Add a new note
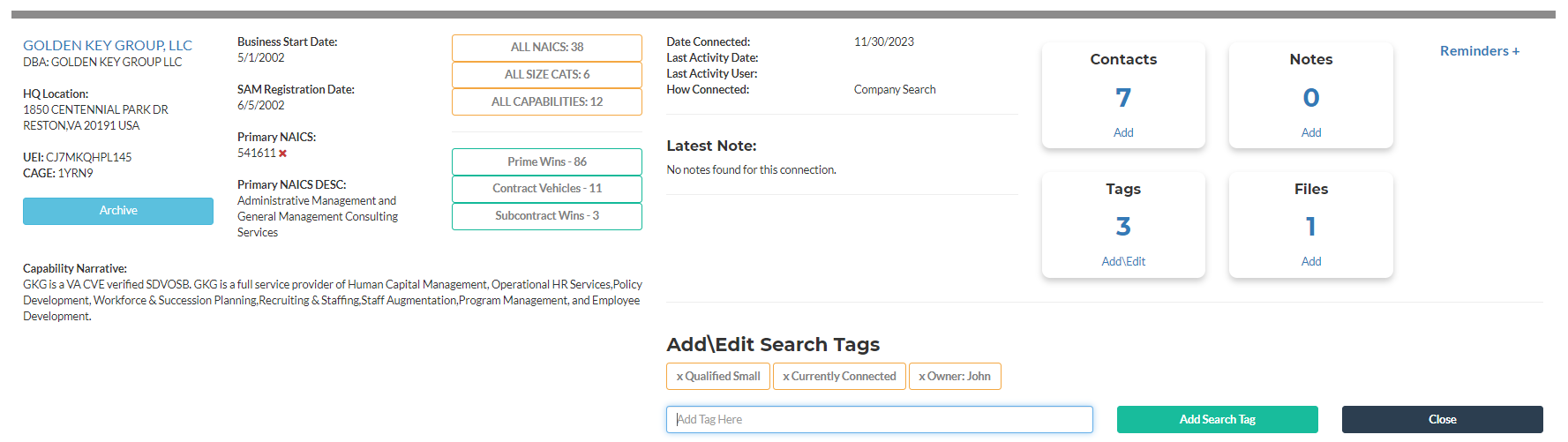 pyautogui.click(x=1310, y=132)
